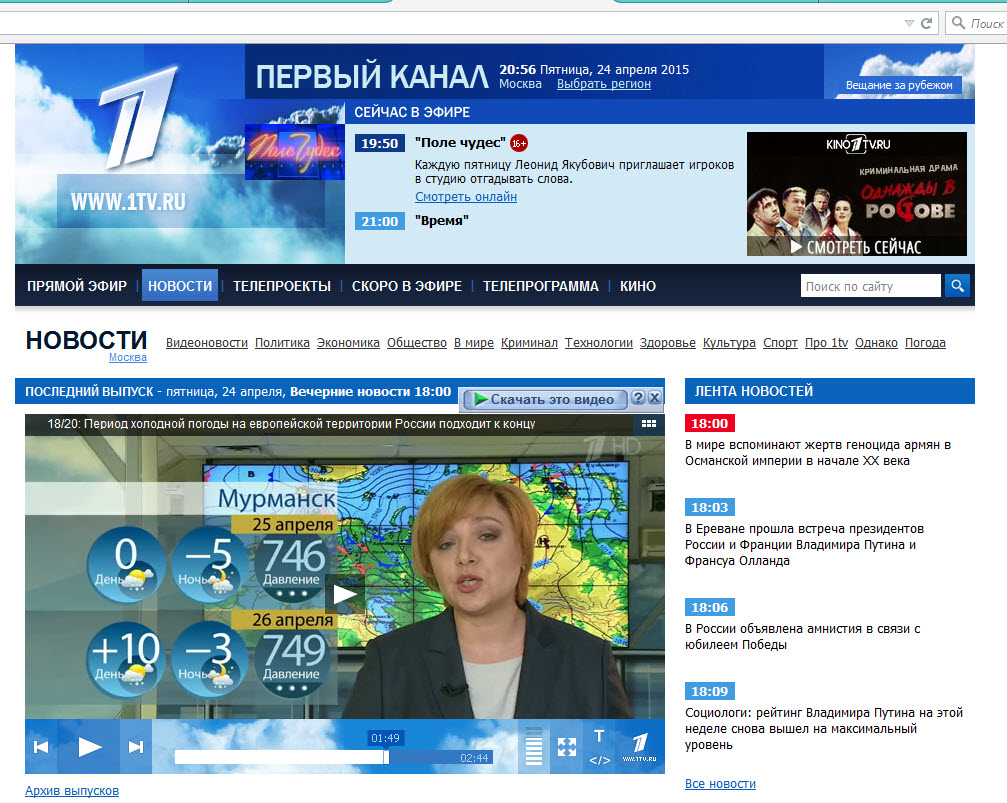This screenshot has width=1007, height=803.
Task: Open 'Однако' link
Action: [x=876, y=343]
